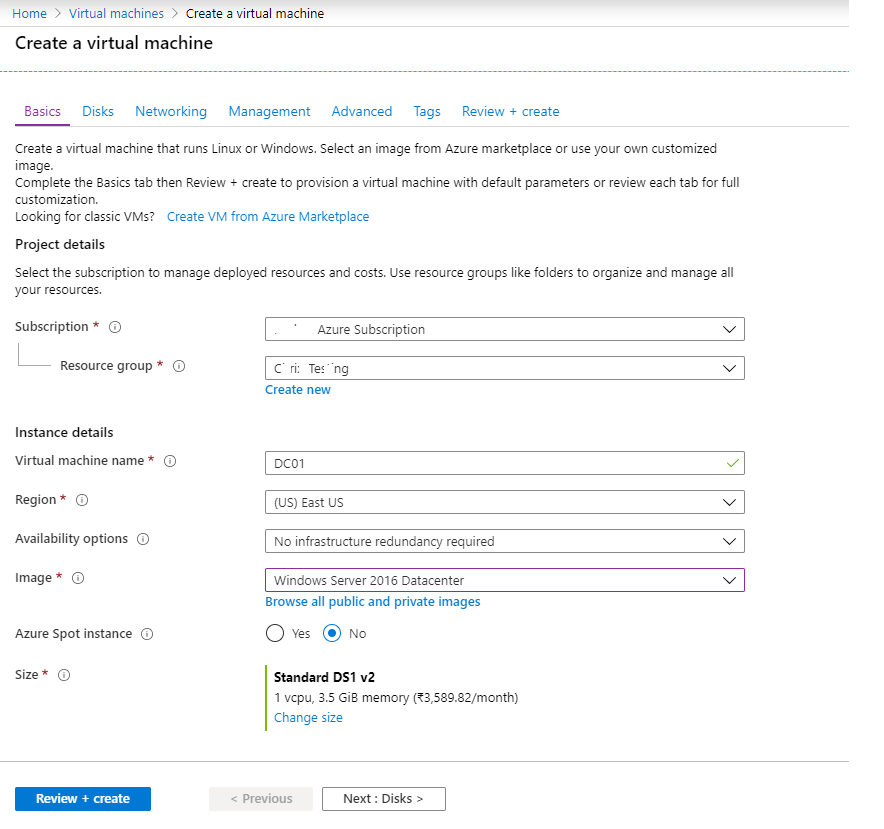Click the Next : Disks button
The image size is (884, 829).
coord(382,798)
